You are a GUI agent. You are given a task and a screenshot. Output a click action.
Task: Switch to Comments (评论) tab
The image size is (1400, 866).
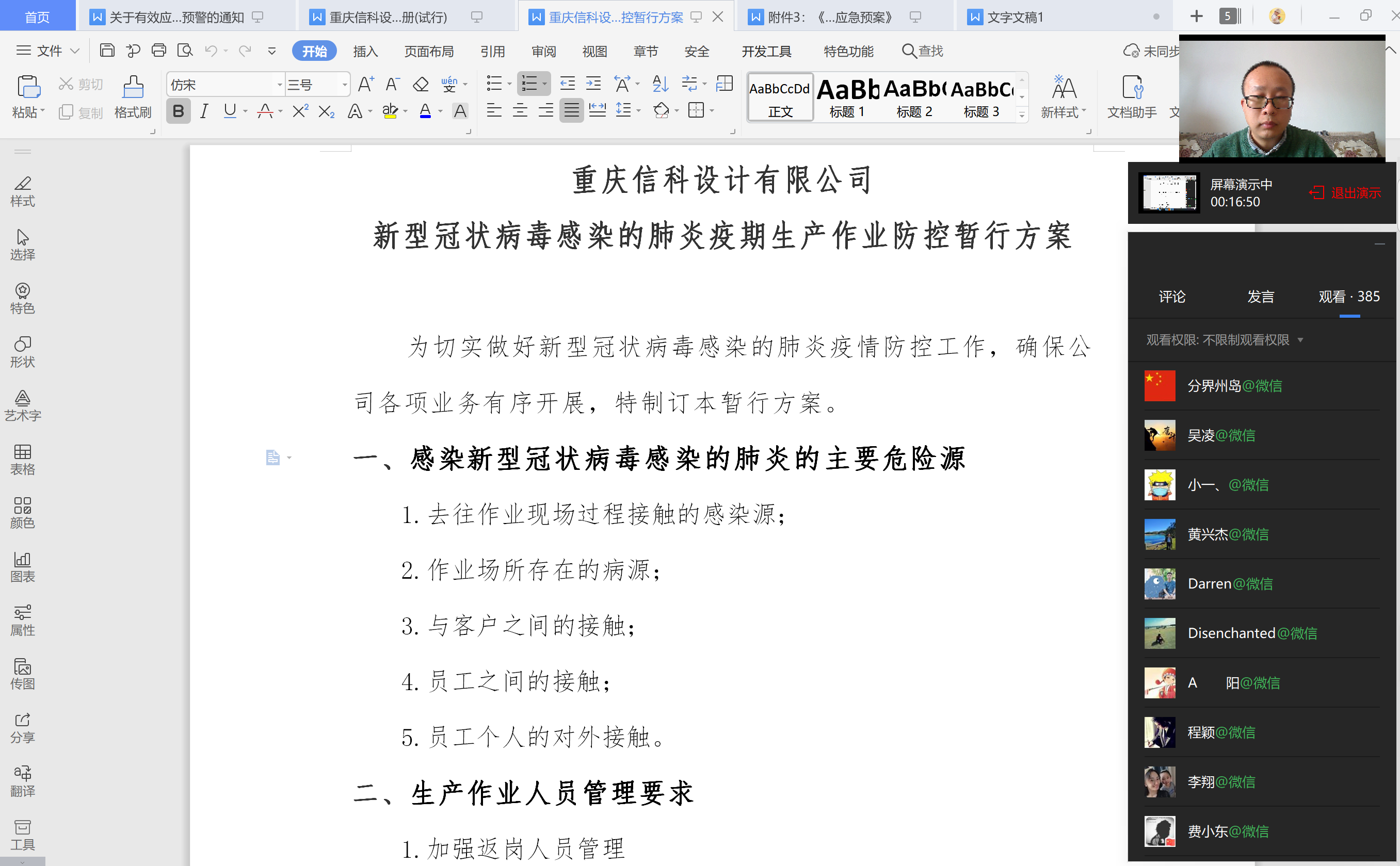[1171, 297]
